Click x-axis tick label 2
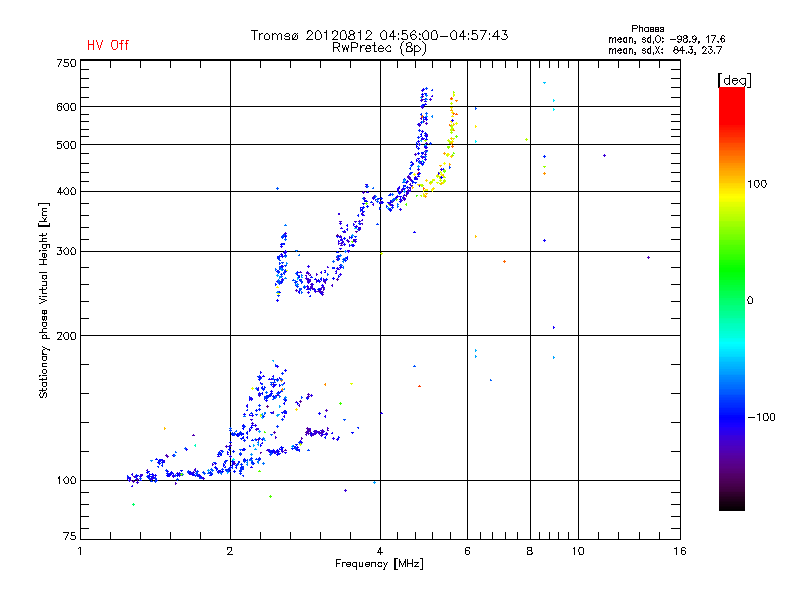 pyautogui.click(x=230, y=551)
